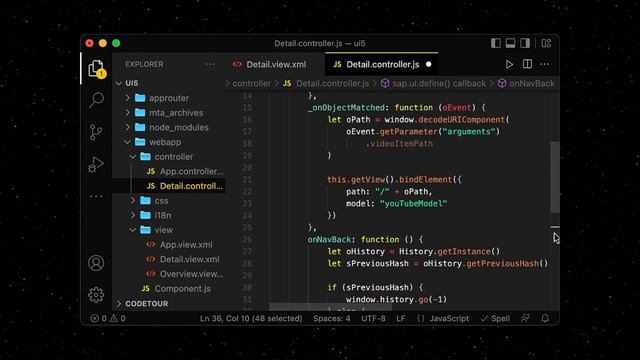Show additional views ellipsis in activity bar

96,196
